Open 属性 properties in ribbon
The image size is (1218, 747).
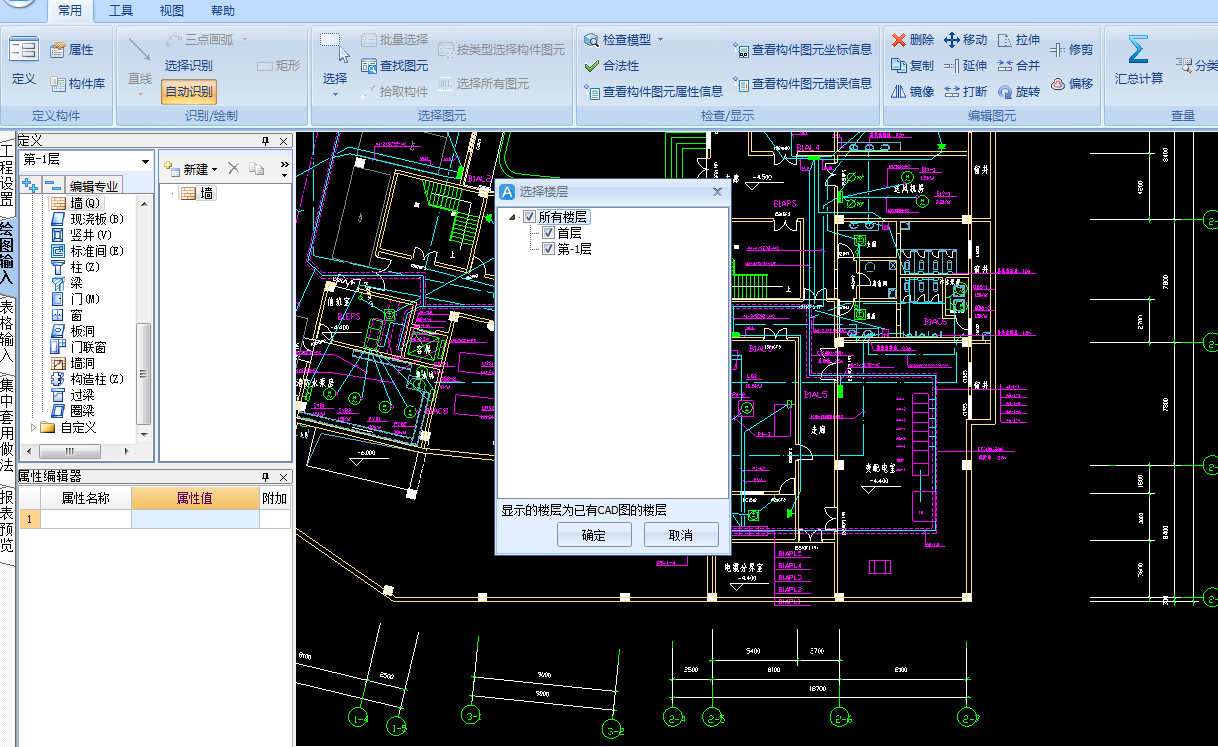71,49
